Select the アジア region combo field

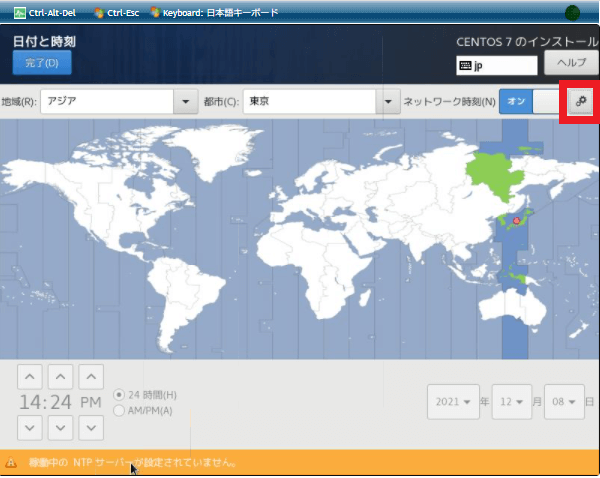(x=107, y=101)
